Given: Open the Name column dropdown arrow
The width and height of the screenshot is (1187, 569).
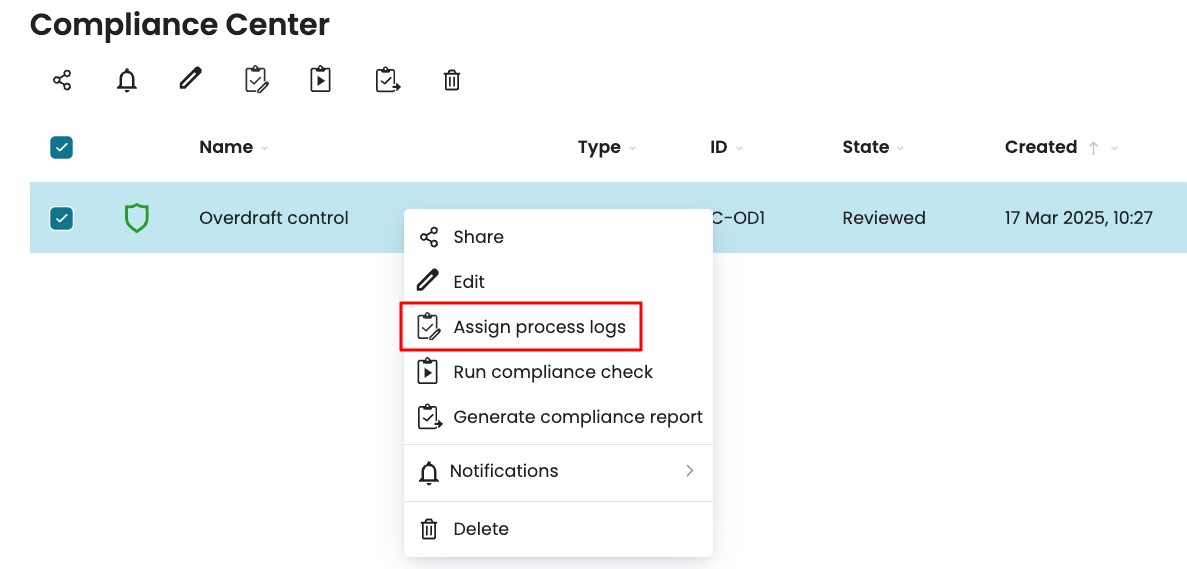Looking at the screenshot, I should click(265, 149).
